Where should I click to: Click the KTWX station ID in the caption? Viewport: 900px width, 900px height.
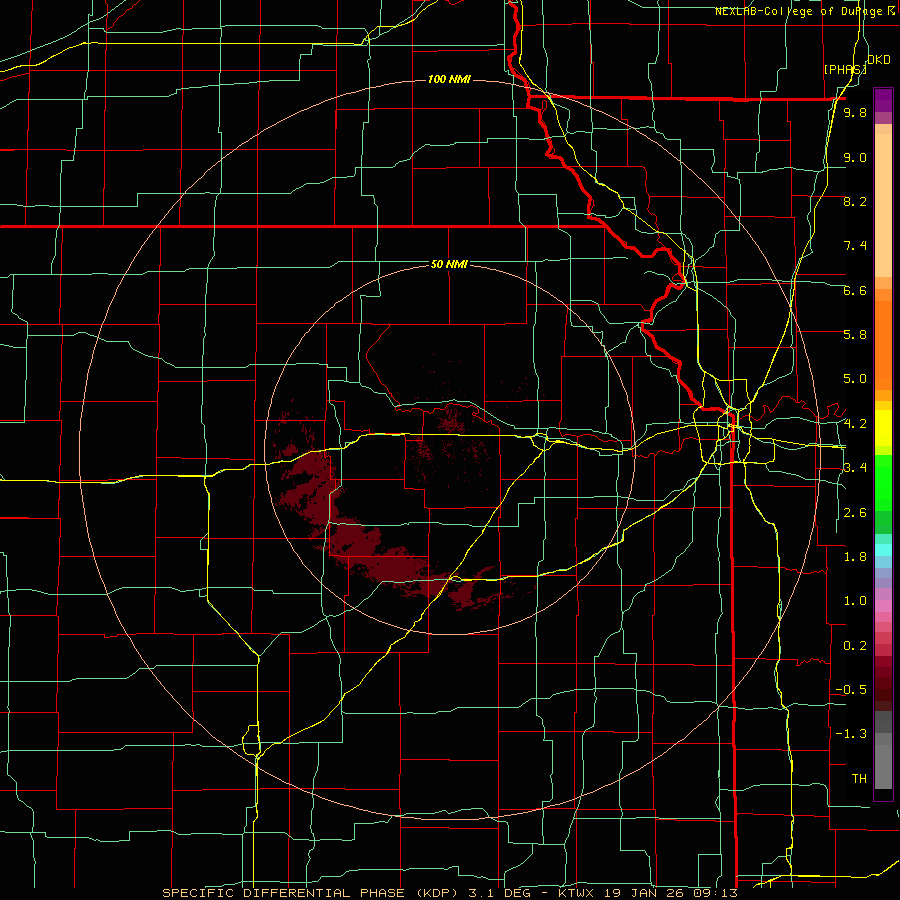pyautogui.click(x=575, y=893)
